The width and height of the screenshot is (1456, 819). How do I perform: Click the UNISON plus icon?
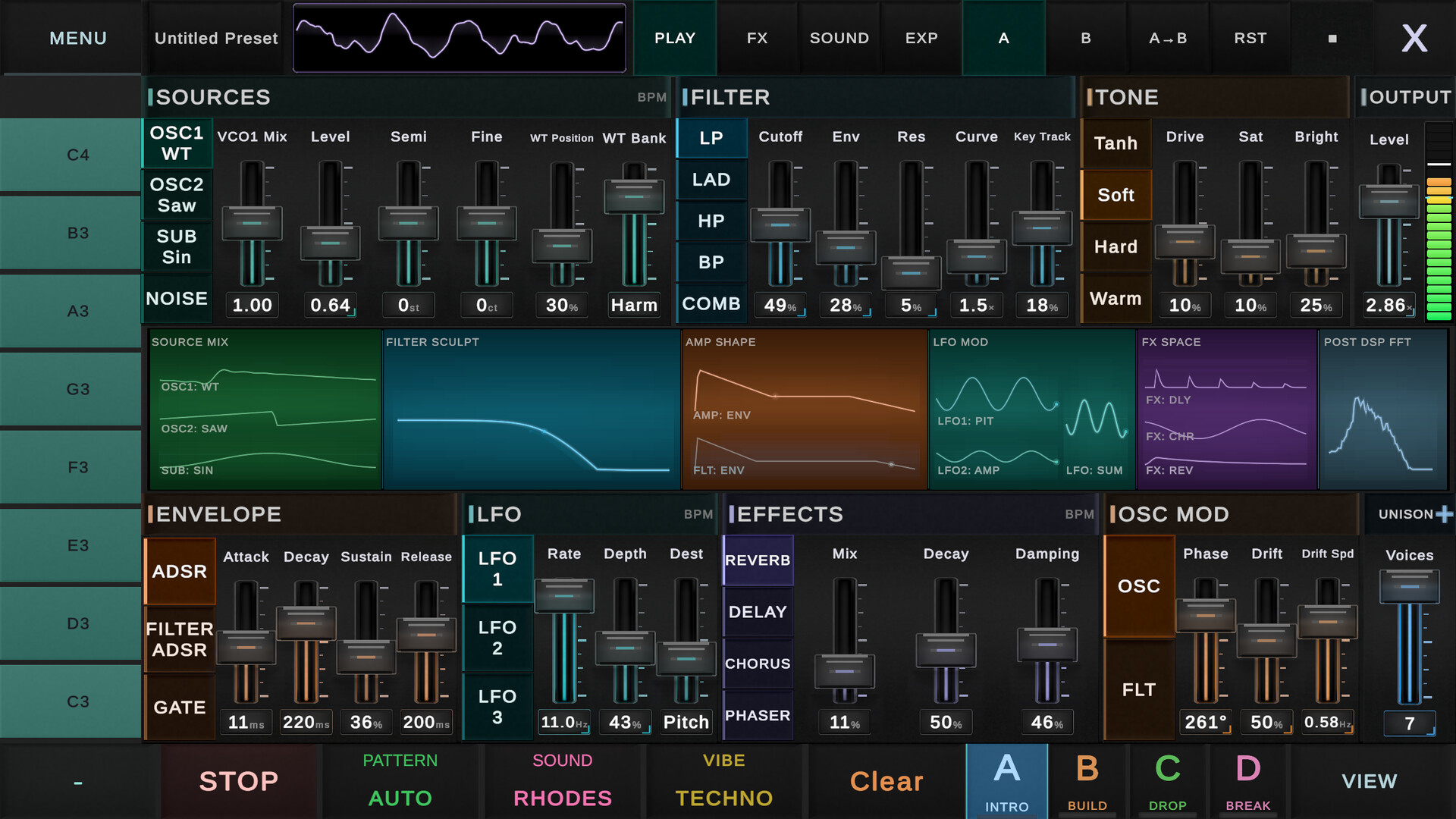click(x=1445, y=514)
